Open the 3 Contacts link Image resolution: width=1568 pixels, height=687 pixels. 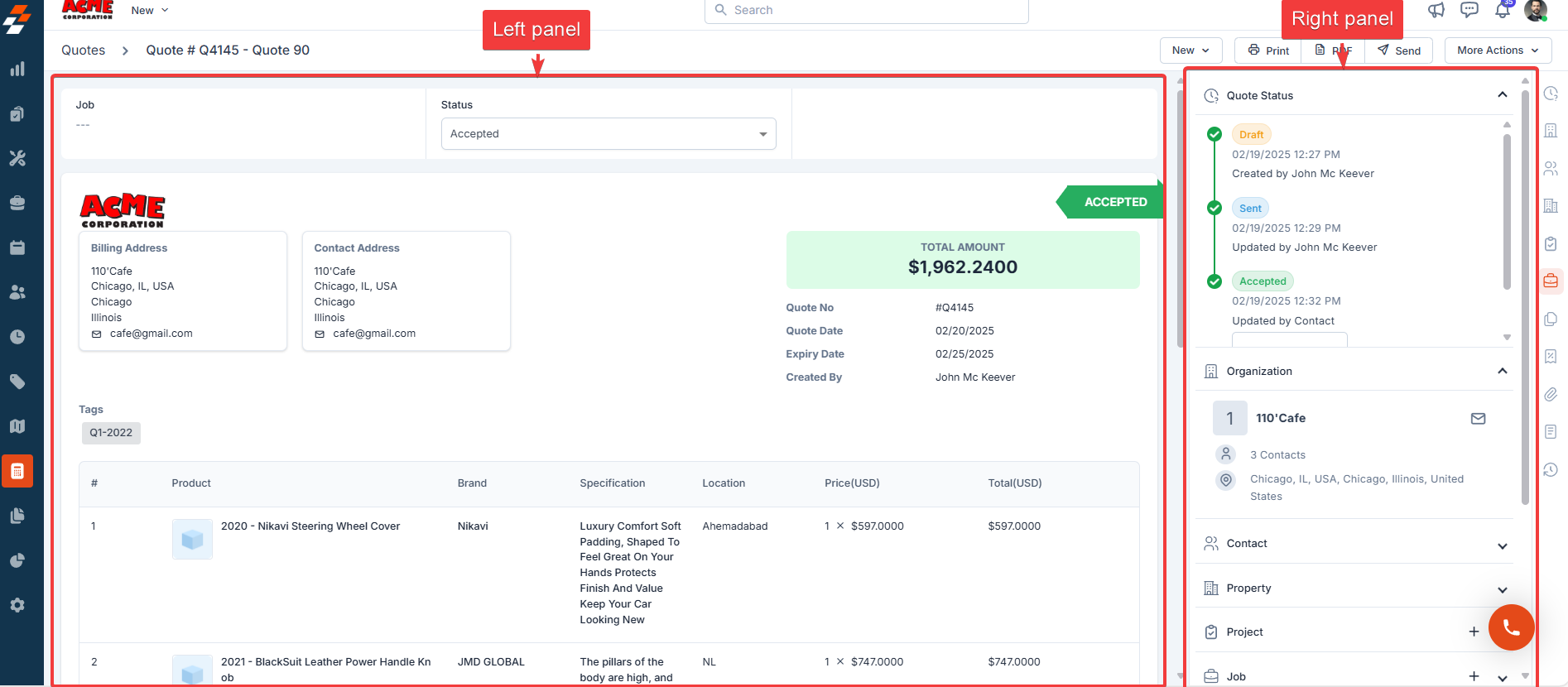(x=1277, y=455)
